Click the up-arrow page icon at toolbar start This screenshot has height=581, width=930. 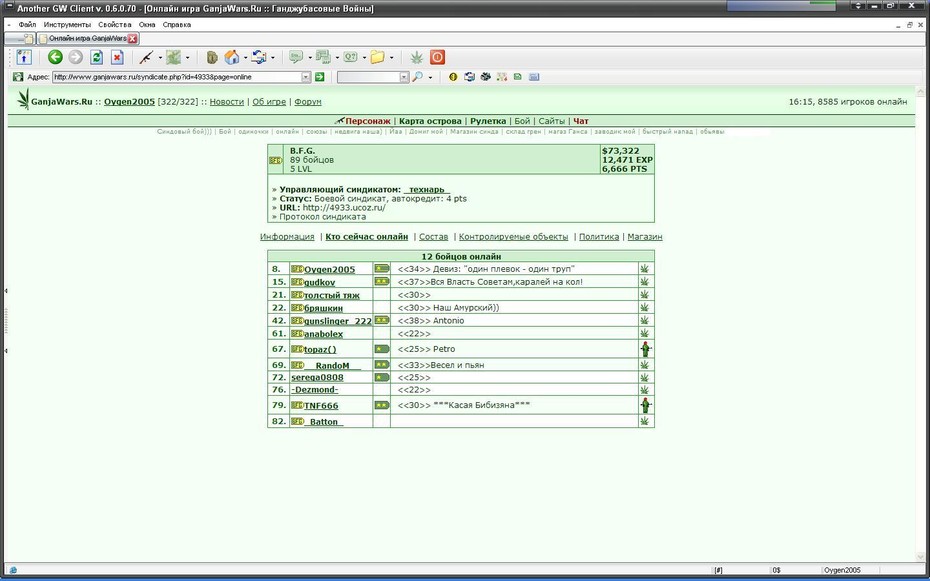(24, 58)
